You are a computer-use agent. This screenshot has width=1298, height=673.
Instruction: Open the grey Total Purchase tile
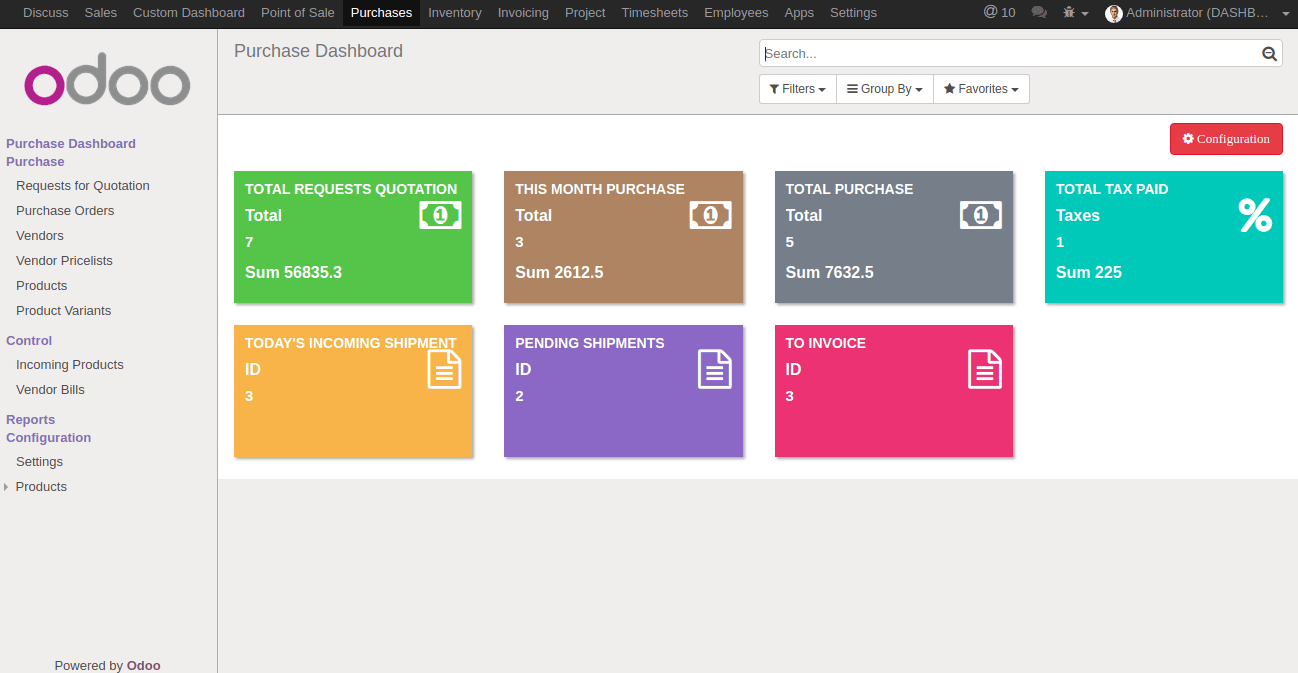click(894, 237)
